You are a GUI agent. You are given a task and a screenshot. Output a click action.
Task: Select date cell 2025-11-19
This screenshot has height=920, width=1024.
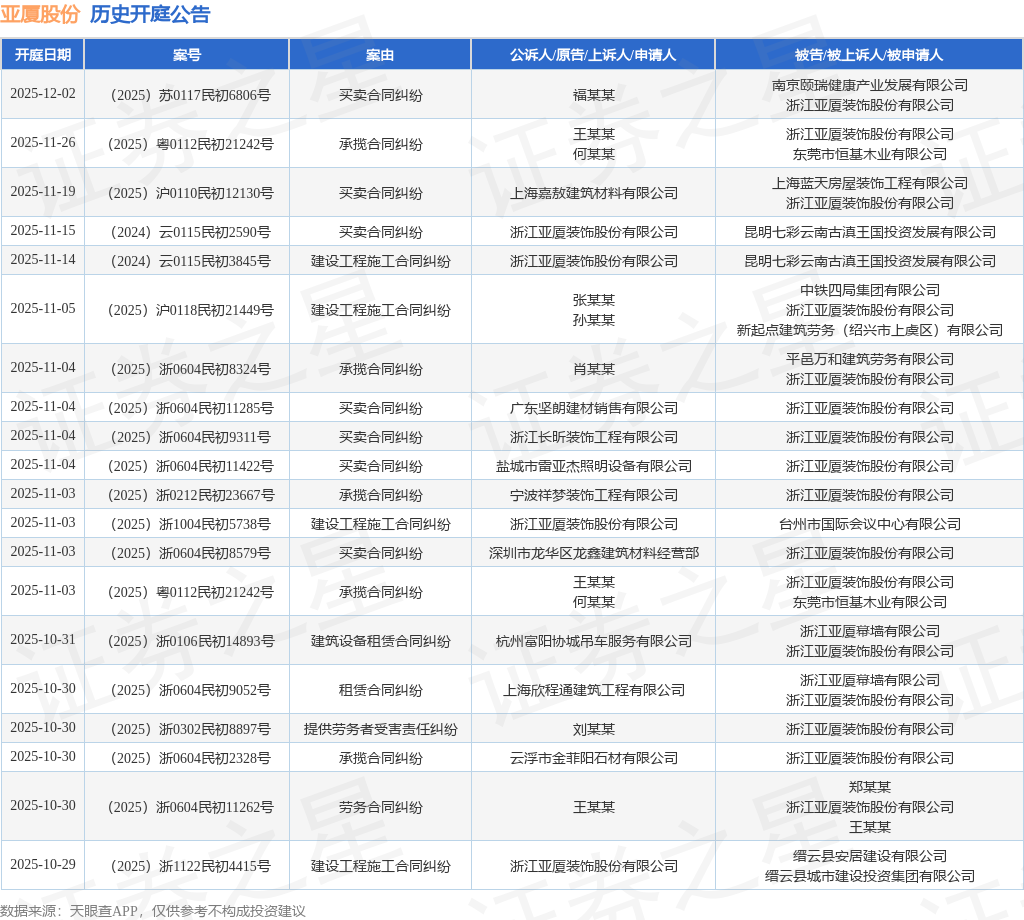click(43, 191)
